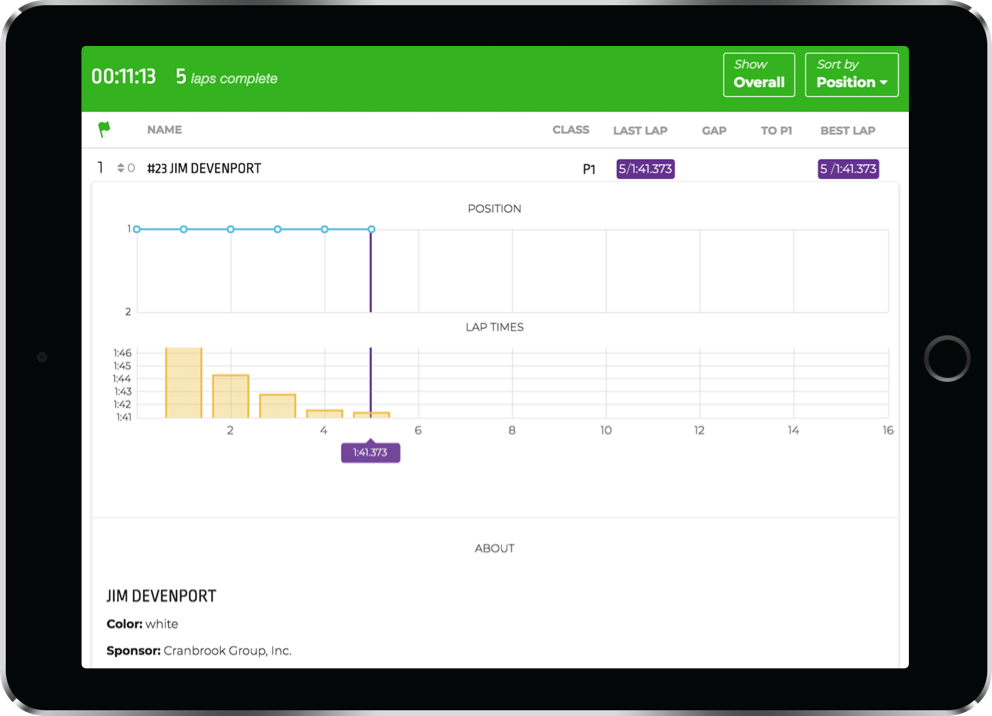Select the lap 2 bar in chart
This screenshot has height=716, width=992.
(x=230, y=396)
